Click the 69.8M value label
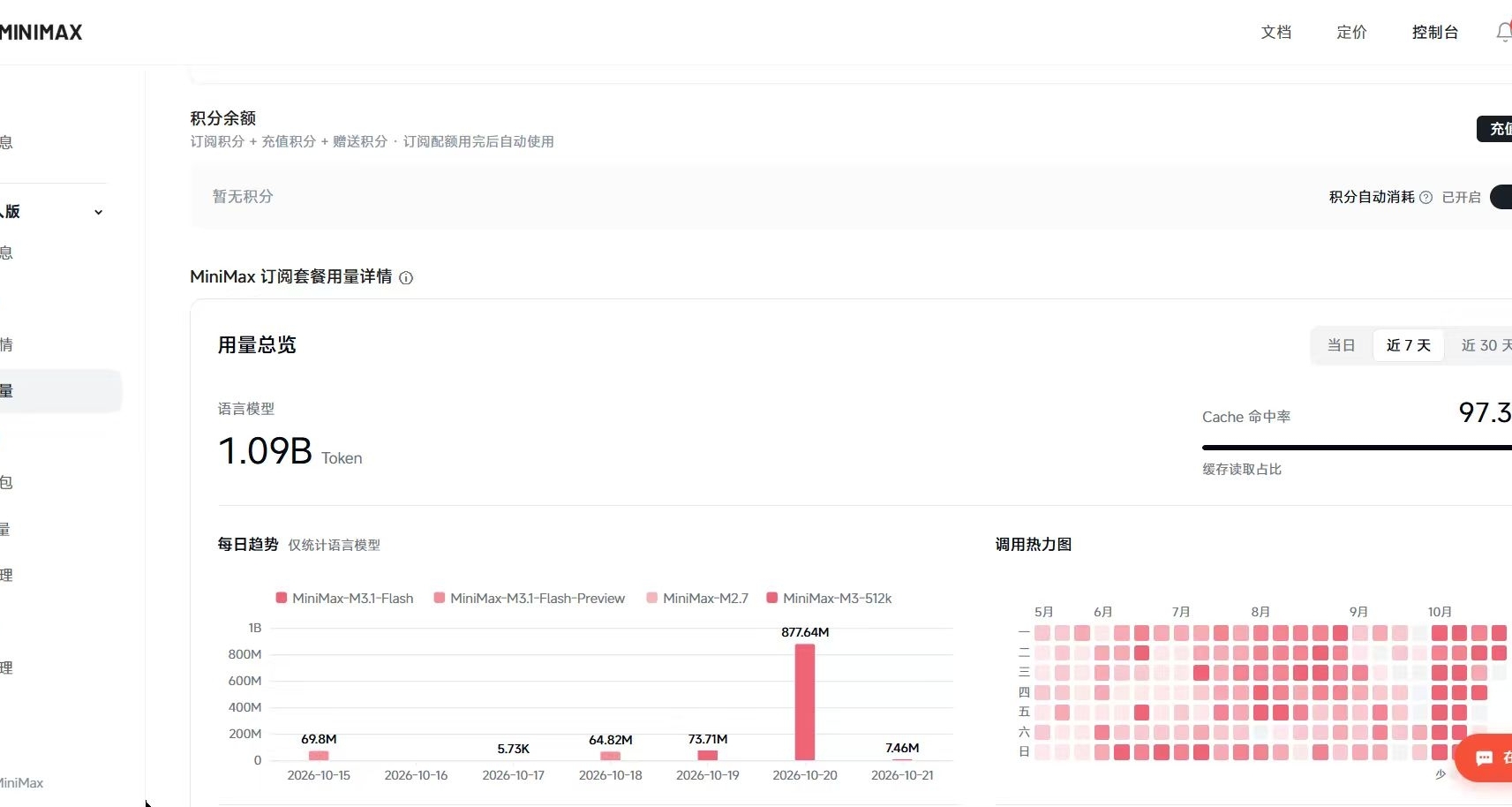Image resolution: width=1512 pixels, height=807 pixels. 319,739
